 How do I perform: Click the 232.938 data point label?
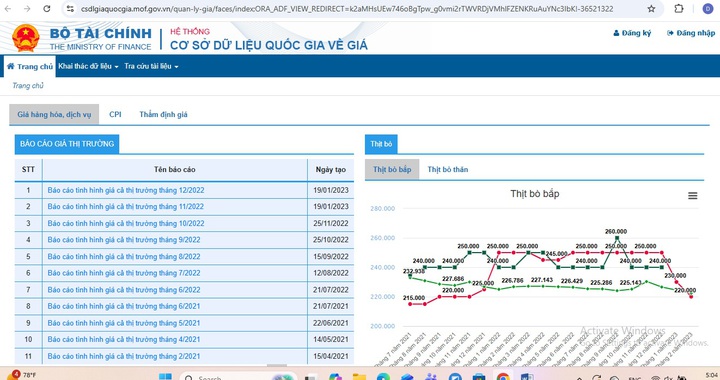[414, 271]
